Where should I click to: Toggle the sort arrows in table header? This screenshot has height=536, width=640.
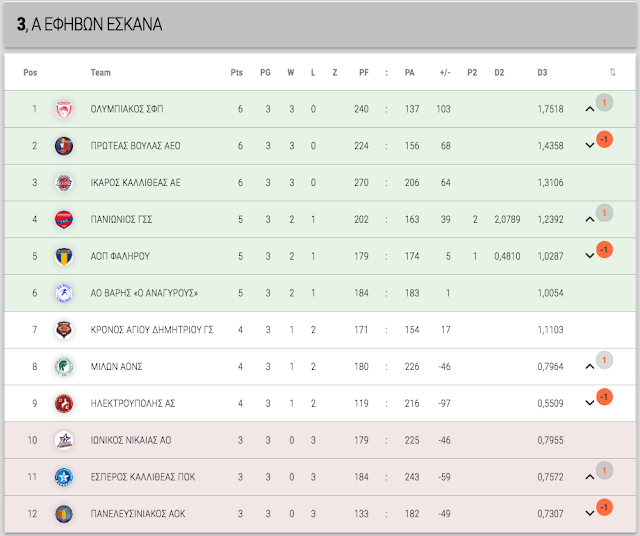pyautogui.click(x=613, y=72)
